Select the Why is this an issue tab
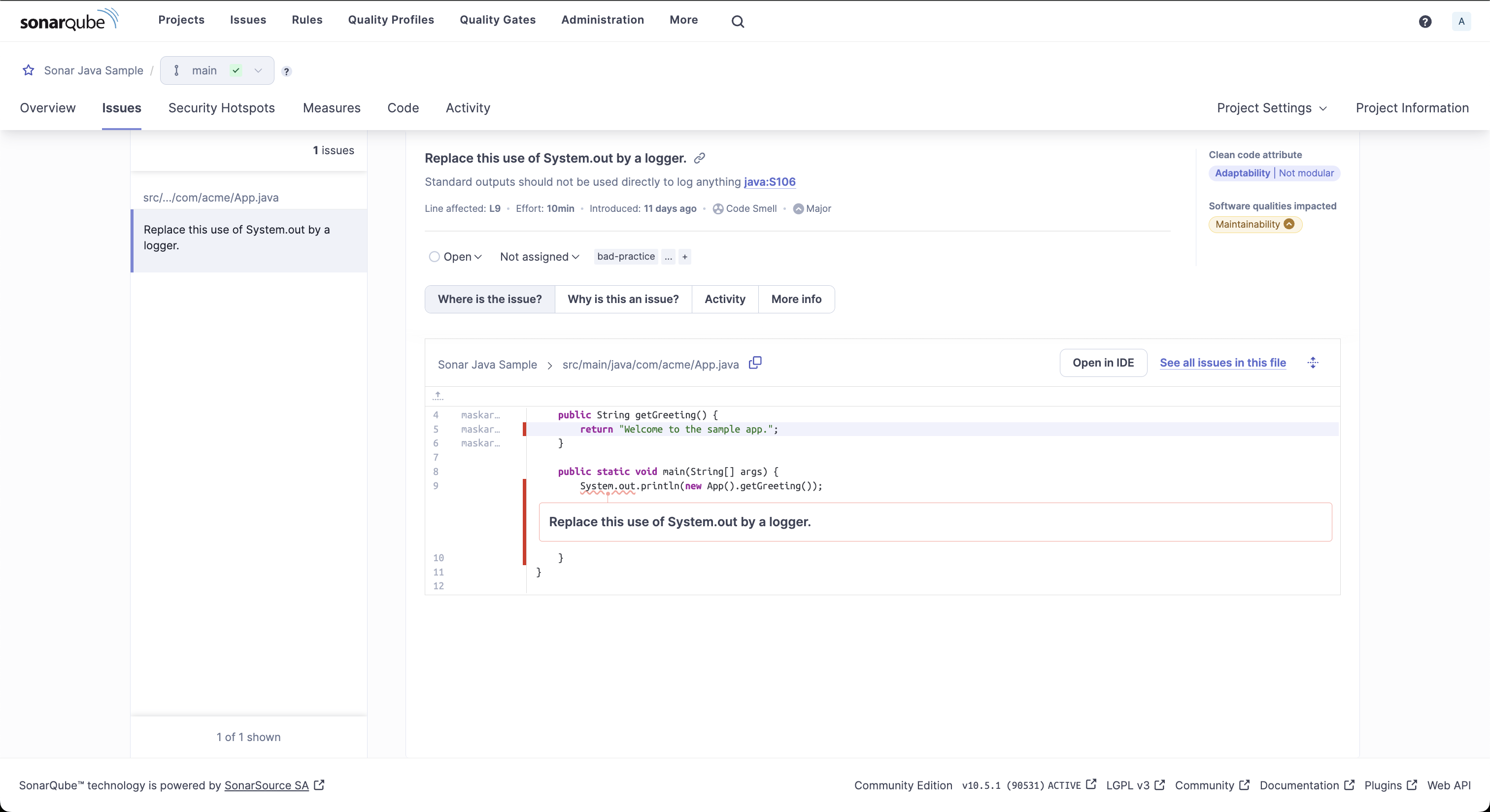The width and height of the screenshot is (1490, 812). [622, 299]
